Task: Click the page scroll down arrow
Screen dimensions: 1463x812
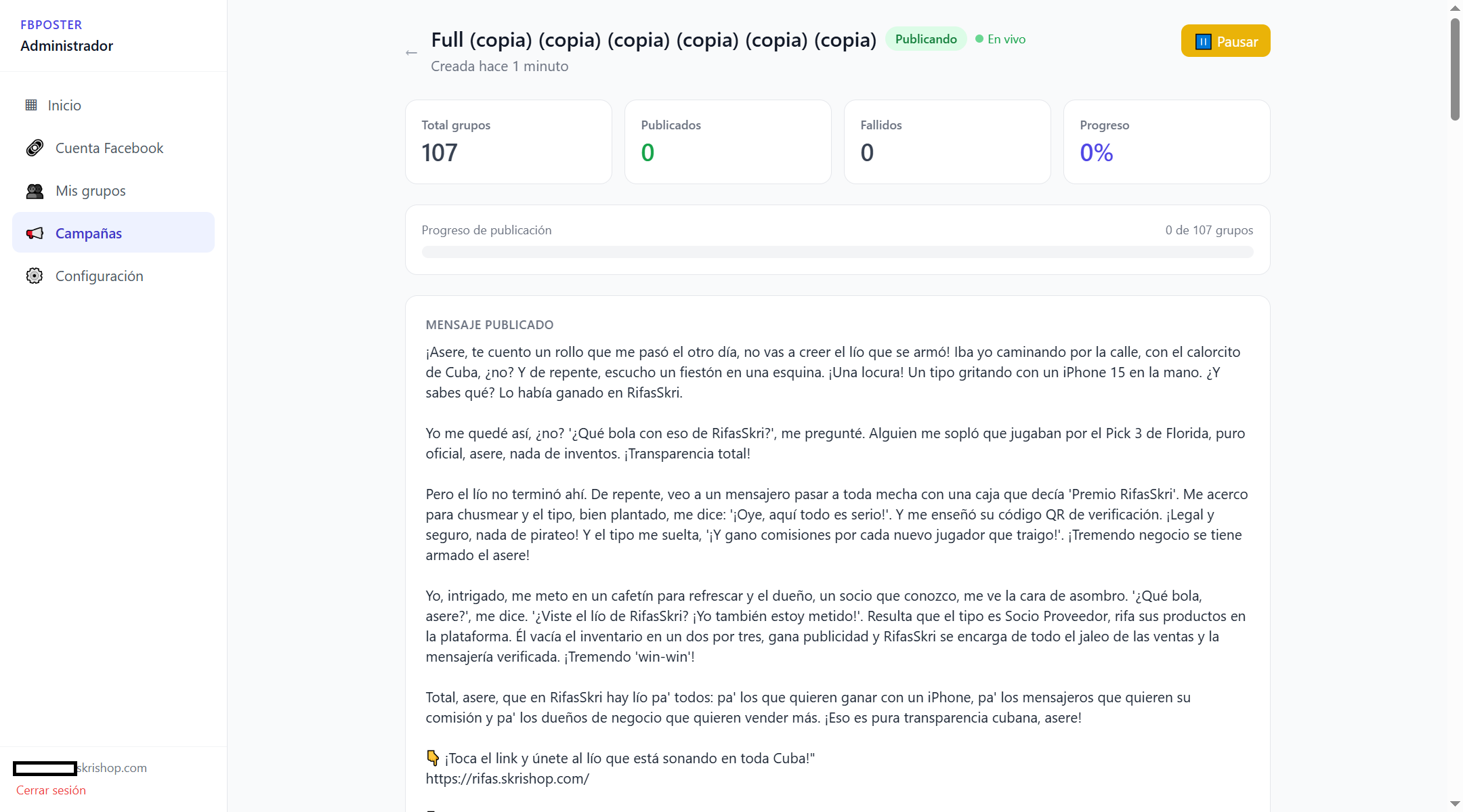Action: tap(1455, 803)
